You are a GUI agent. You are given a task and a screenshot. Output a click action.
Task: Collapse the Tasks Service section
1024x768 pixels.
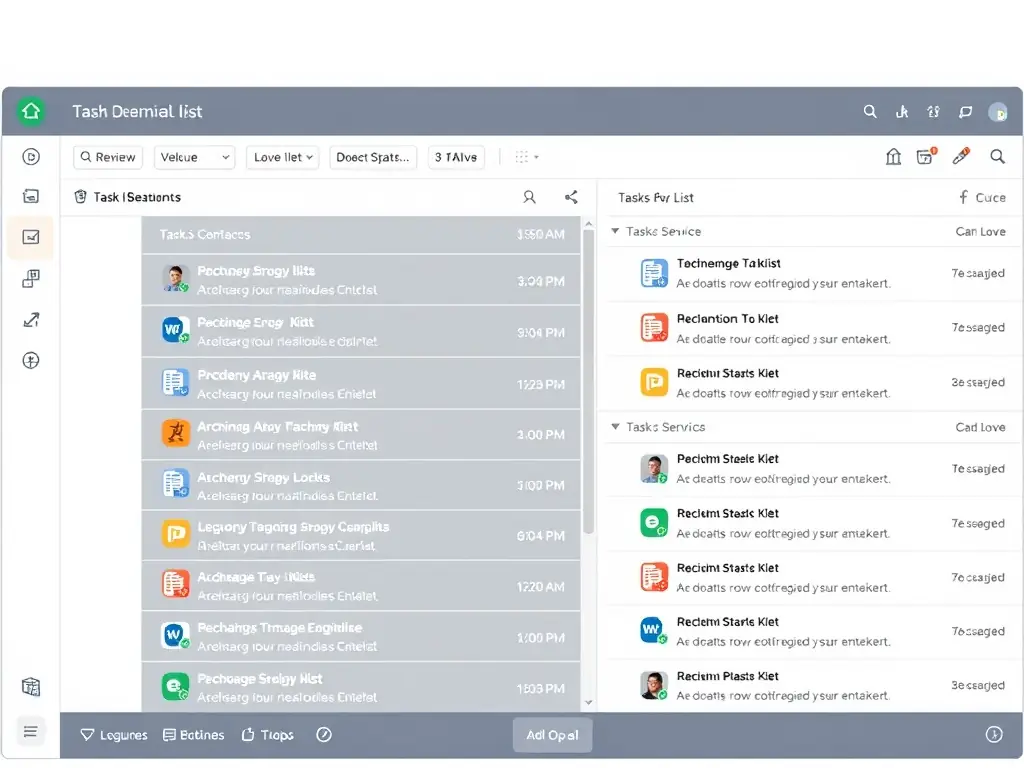[x=613, y=231]
